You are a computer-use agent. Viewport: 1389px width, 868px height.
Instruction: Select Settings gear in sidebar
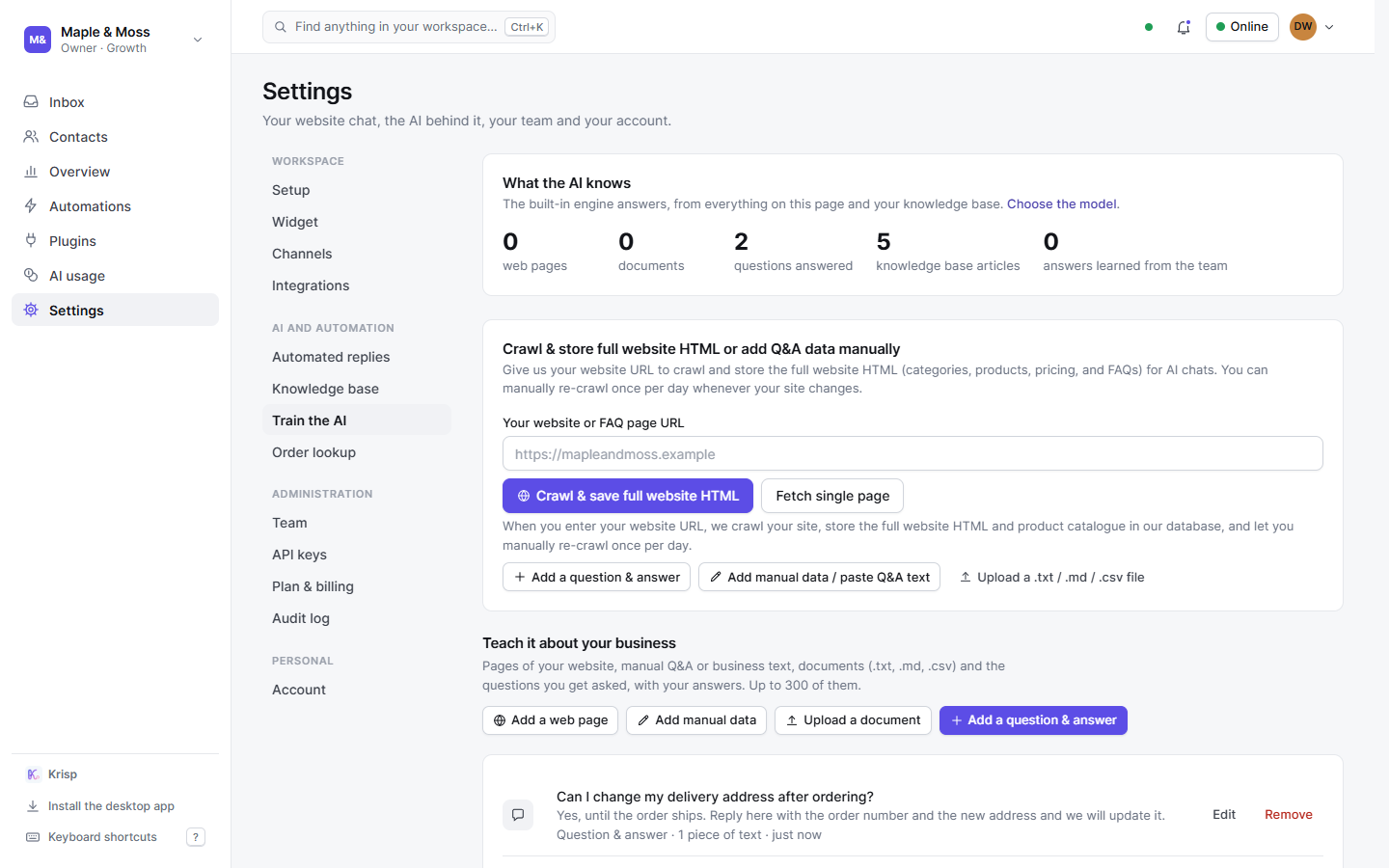tap(115, 311)
